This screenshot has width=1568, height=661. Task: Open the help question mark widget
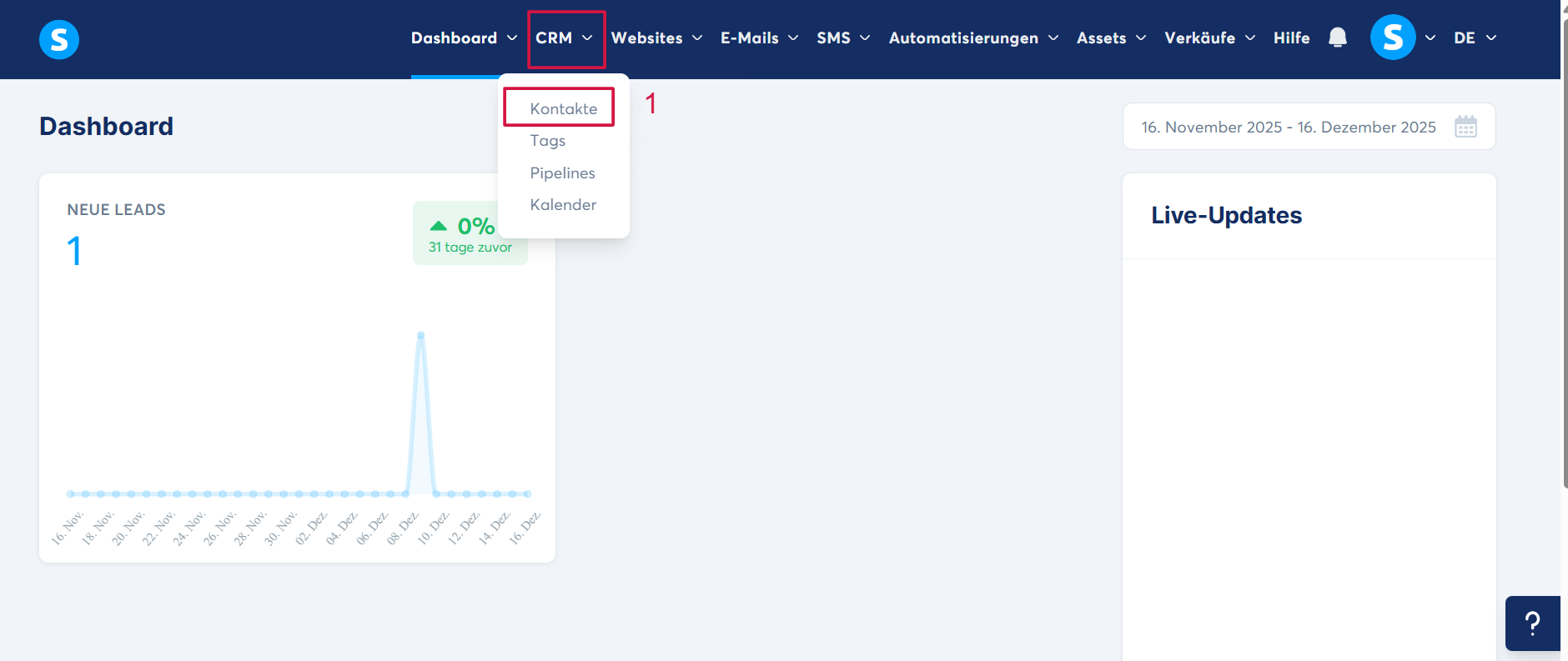(1532, 623)
